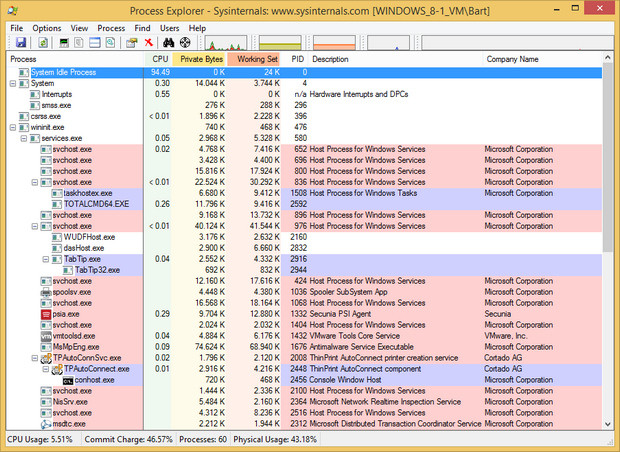Collapse the wininit.exe tree node
The image size is (620, 452).
(13, 127)
